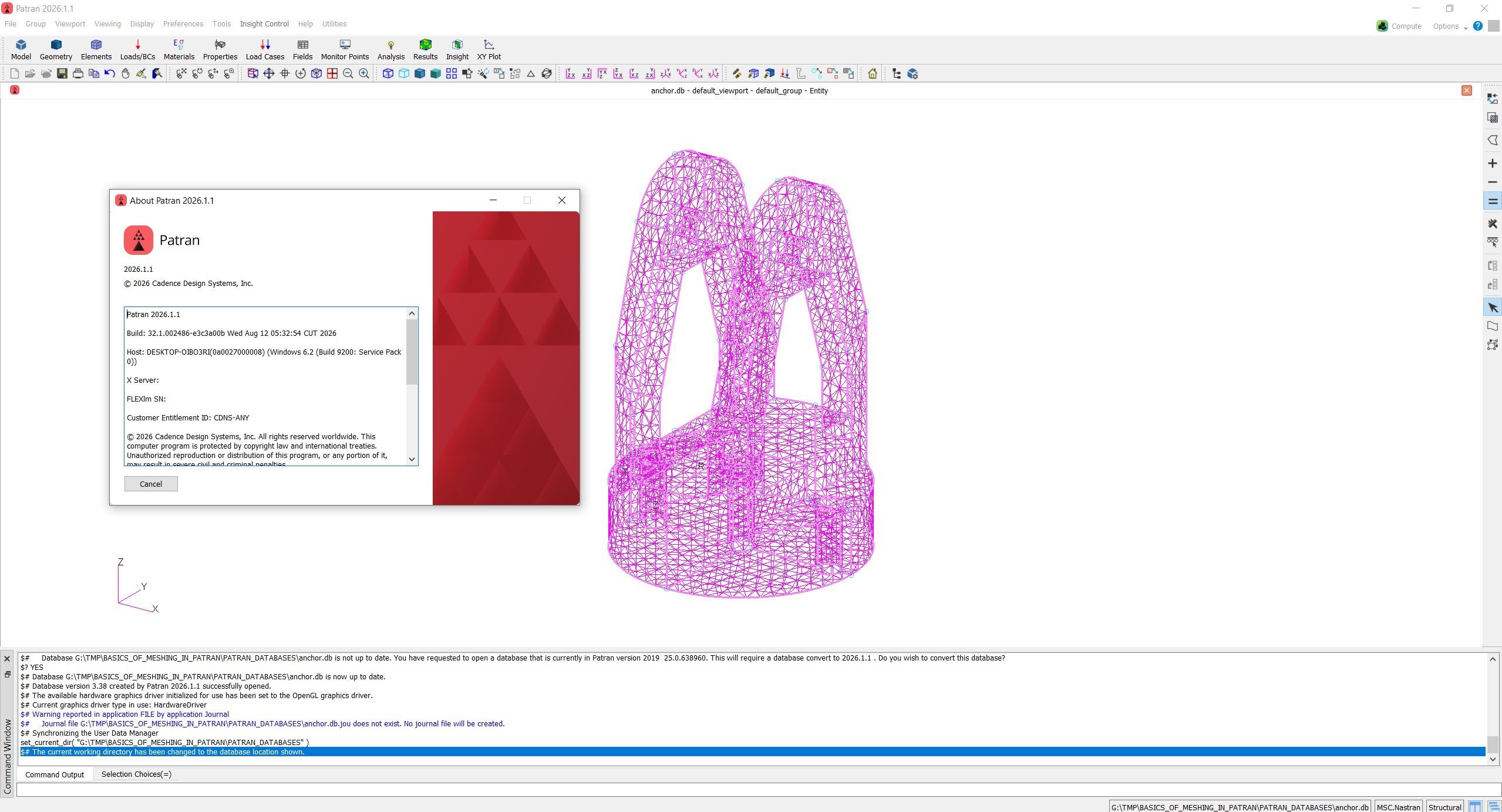Click the Print icon in toolbar
Viewport: 1502px width, 812px height.
78,73
